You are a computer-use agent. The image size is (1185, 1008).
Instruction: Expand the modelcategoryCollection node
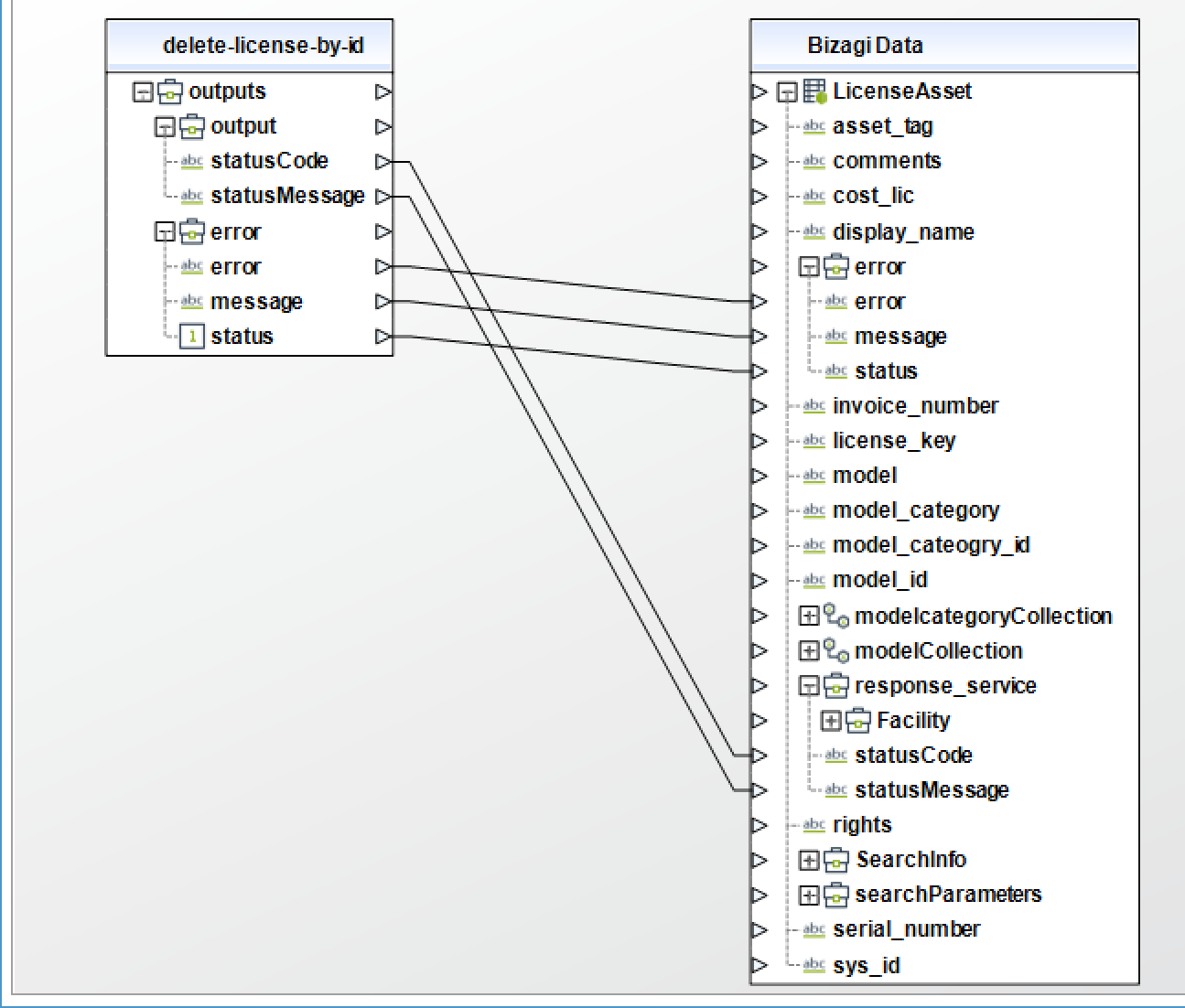[808, 617]
